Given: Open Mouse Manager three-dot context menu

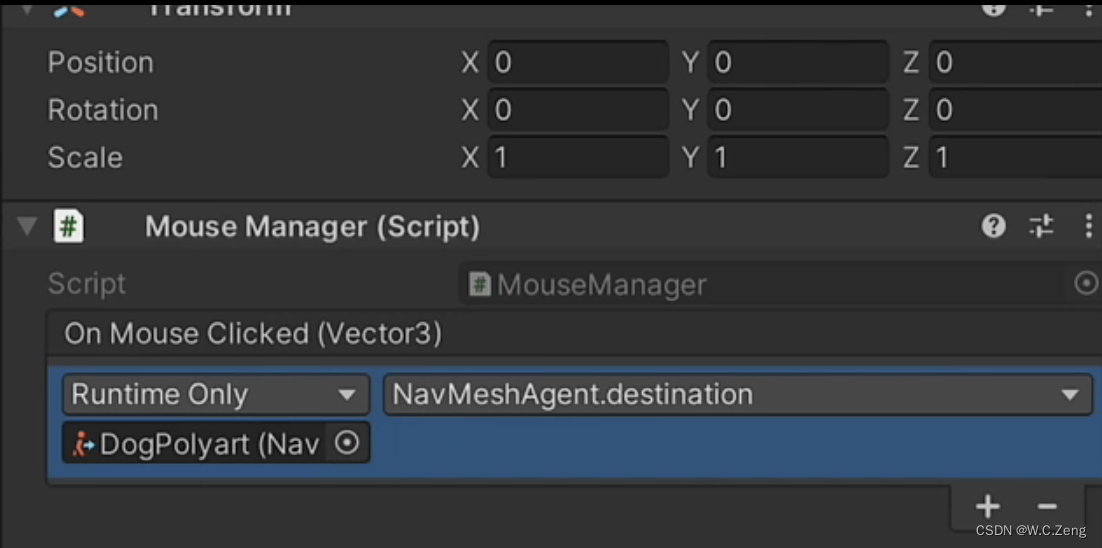Looking at the screenshot, I should [1088, 227].
